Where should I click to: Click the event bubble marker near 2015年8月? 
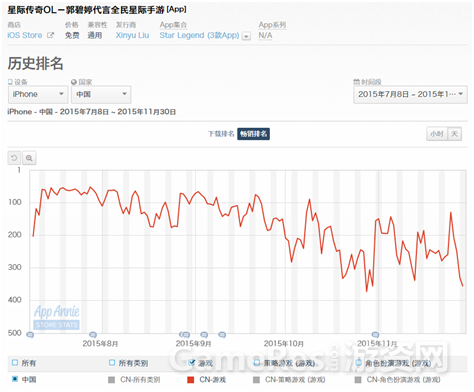(93, 334)
